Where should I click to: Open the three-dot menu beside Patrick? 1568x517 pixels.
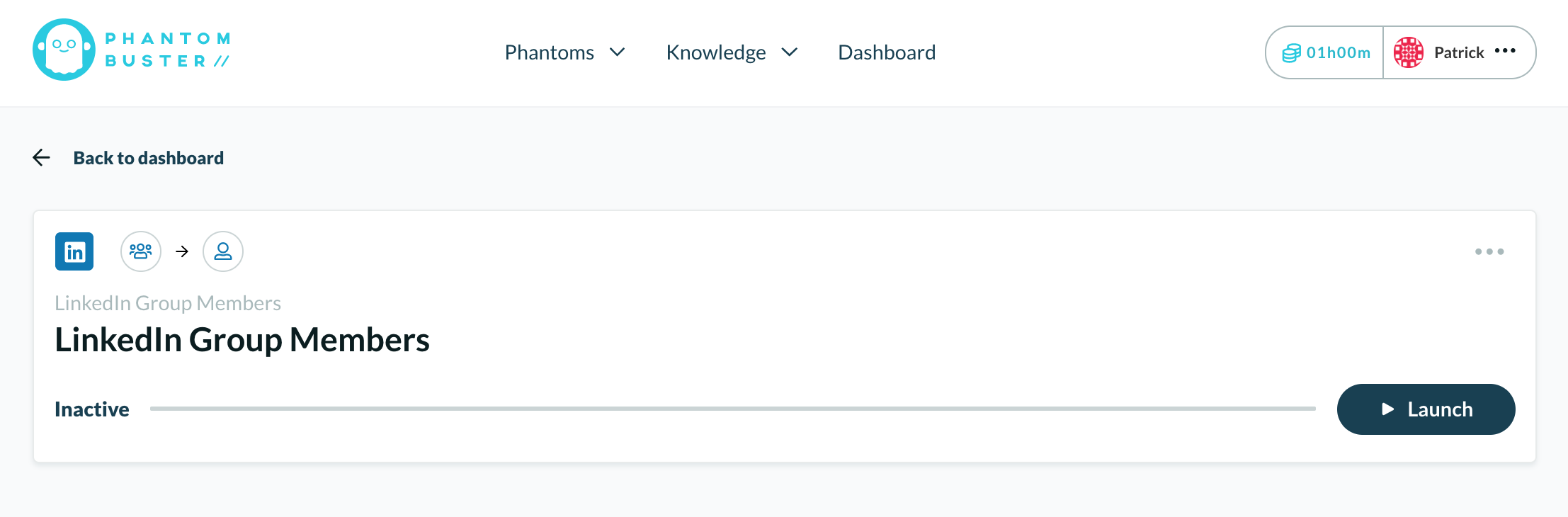(1505, 51)
